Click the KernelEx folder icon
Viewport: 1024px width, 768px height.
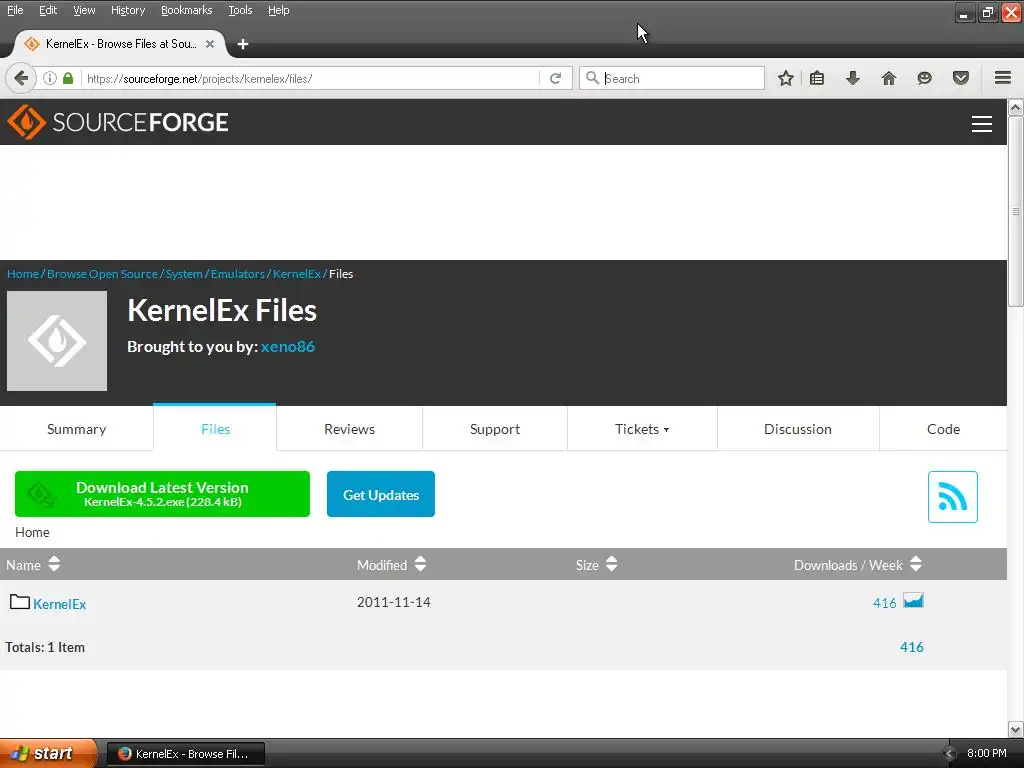20,602
